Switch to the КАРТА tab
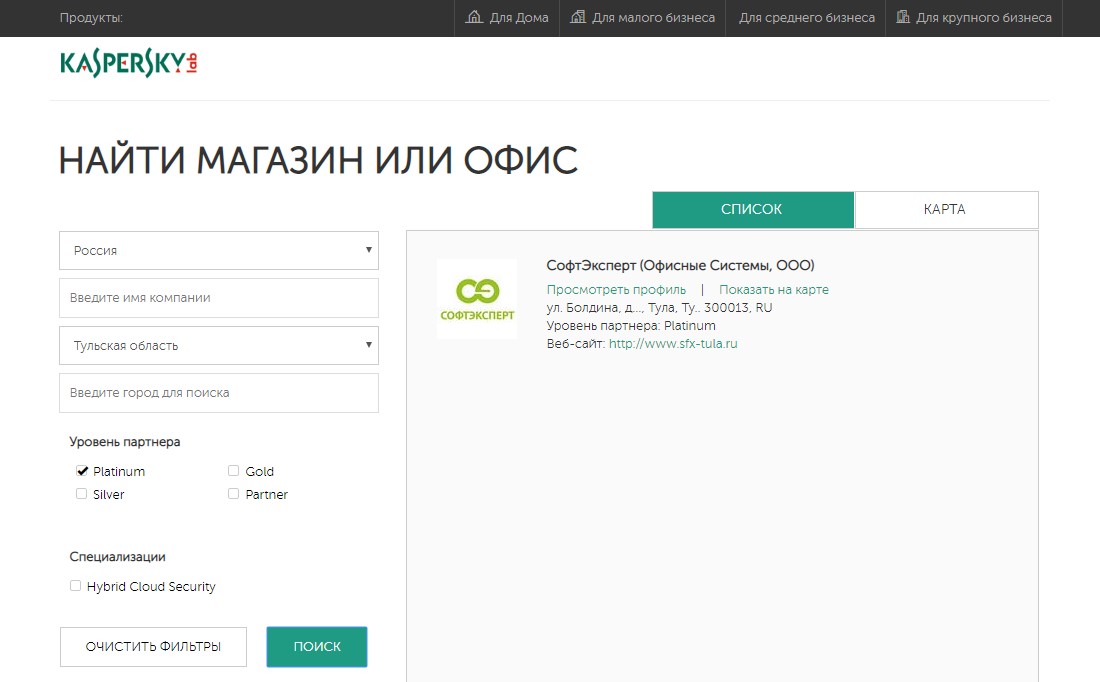1100x682 pixels. click(x=945, y=210)
